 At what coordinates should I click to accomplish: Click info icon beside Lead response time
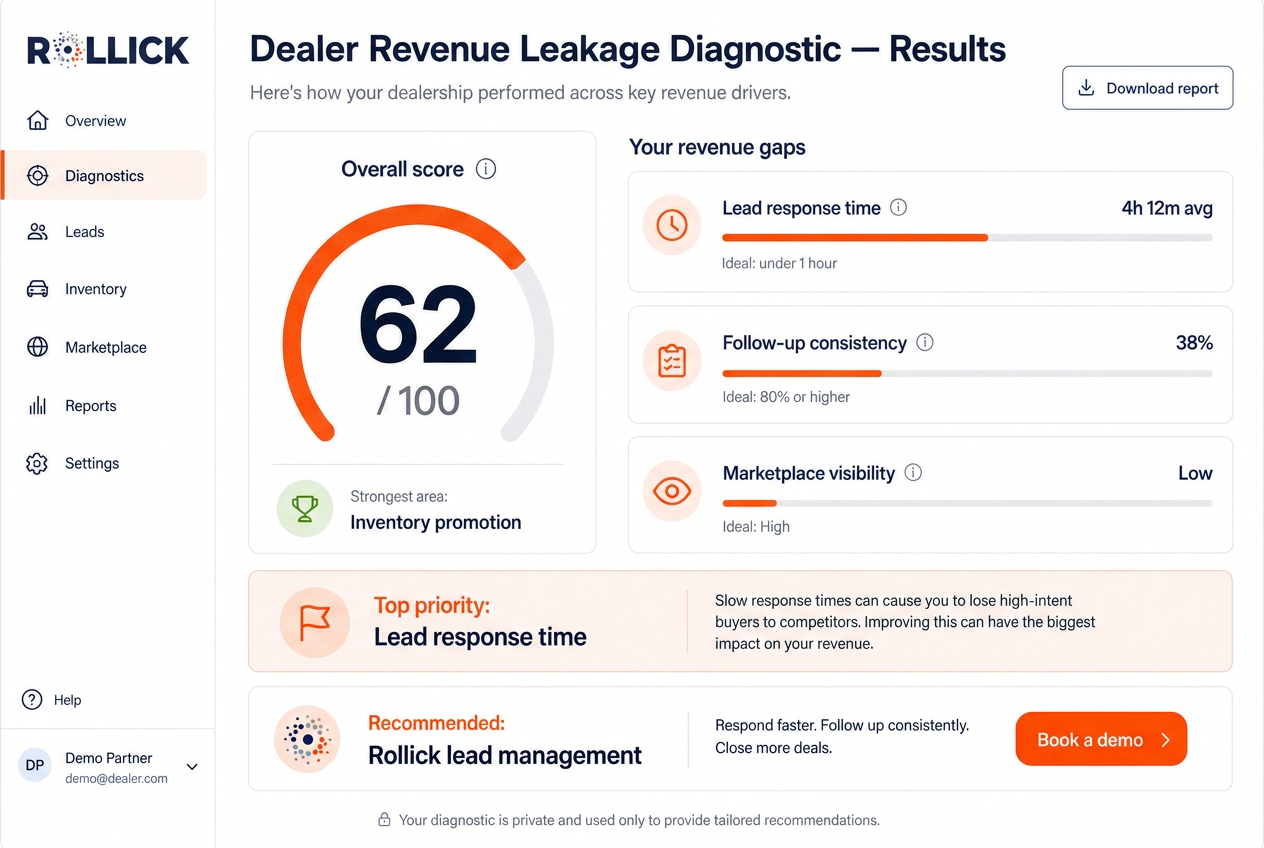898,208
